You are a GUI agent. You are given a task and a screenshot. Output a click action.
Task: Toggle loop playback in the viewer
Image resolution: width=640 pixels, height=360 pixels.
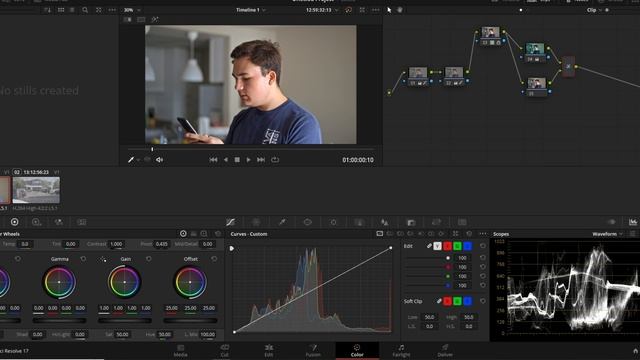275,160
